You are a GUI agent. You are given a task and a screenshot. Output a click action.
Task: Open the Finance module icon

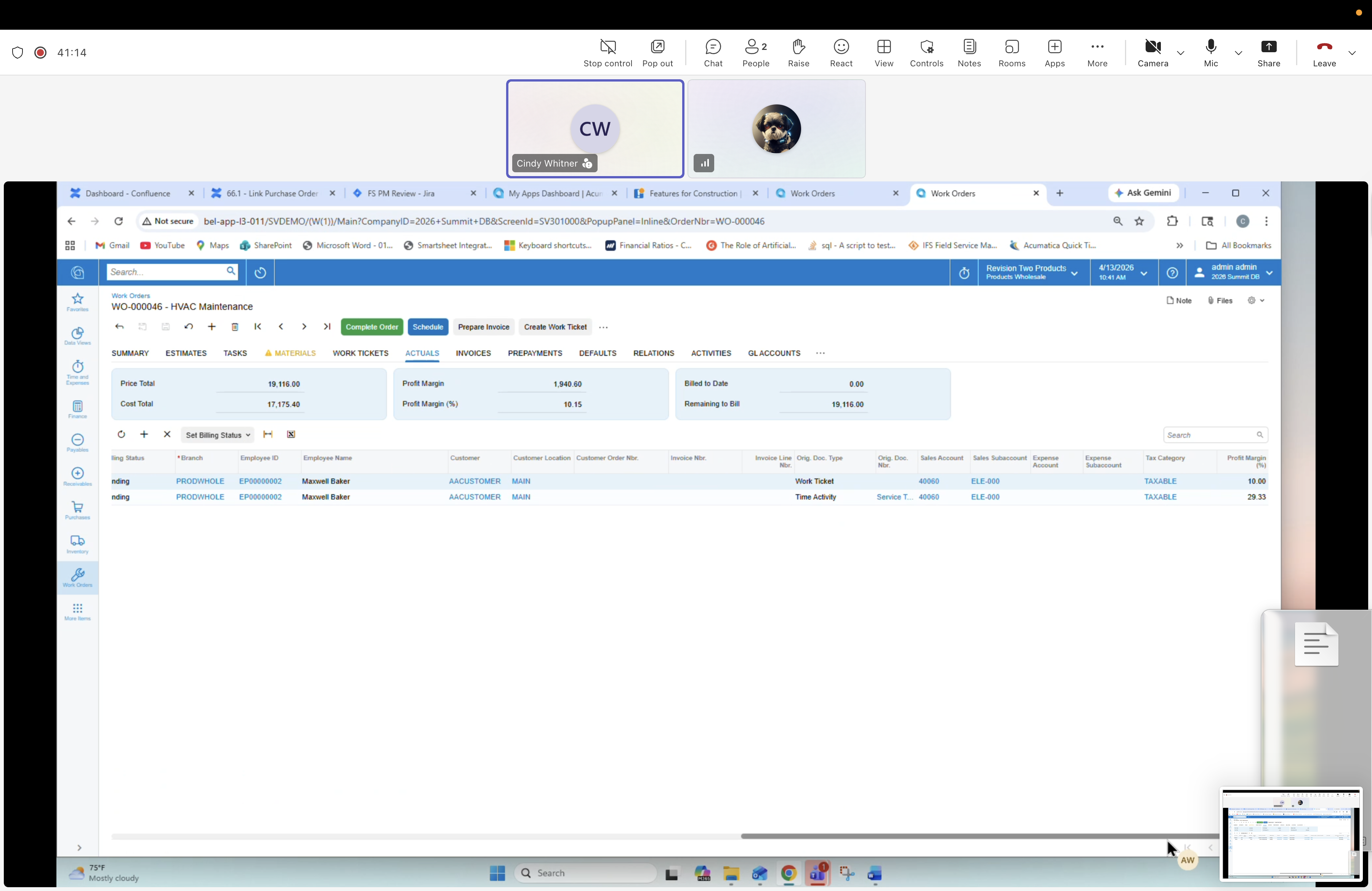point(77,409)
